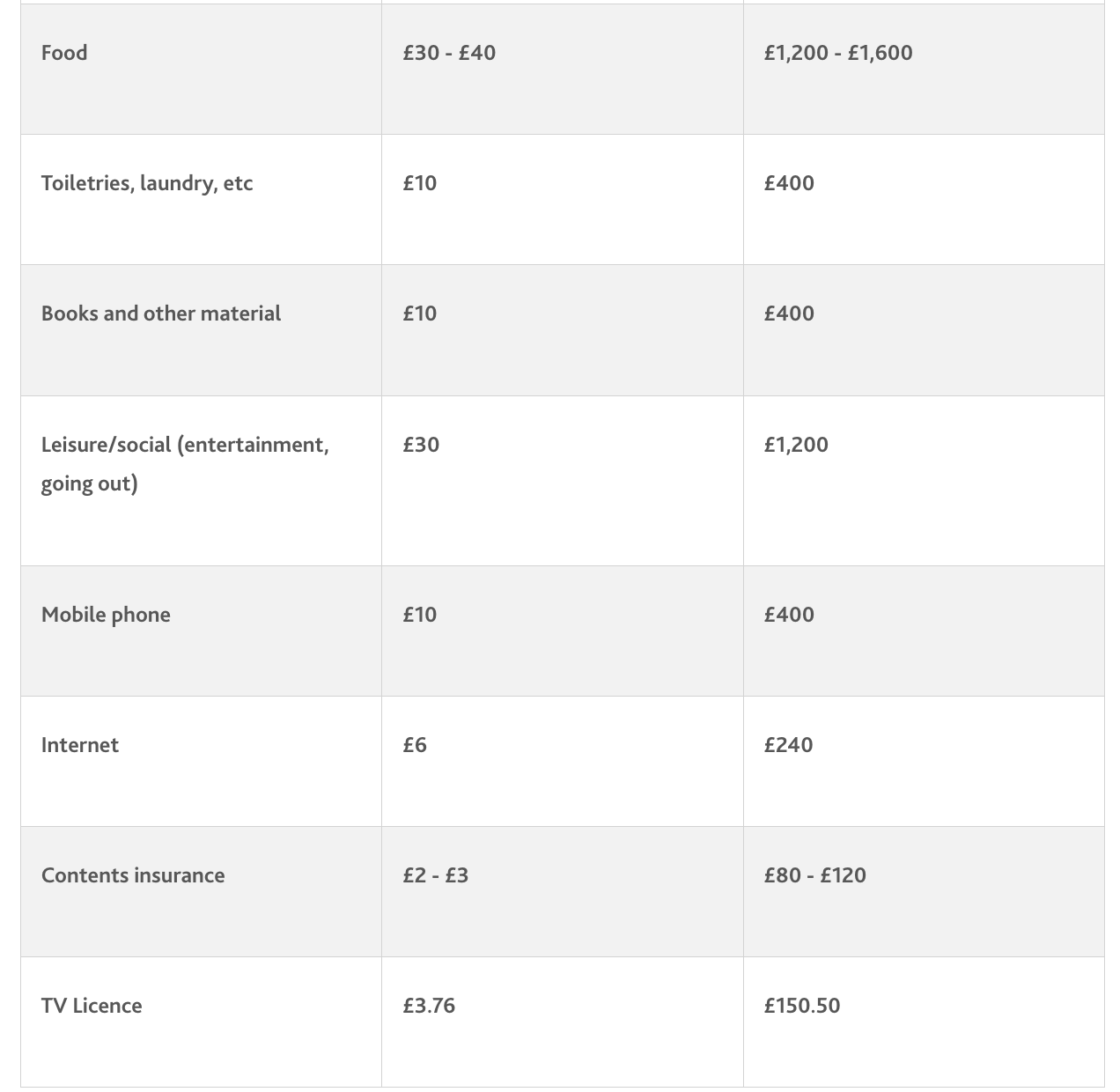Viewport: 1120px width, 1092px height.
Task: Click Contents insurance row label
Action: (133, 875)
